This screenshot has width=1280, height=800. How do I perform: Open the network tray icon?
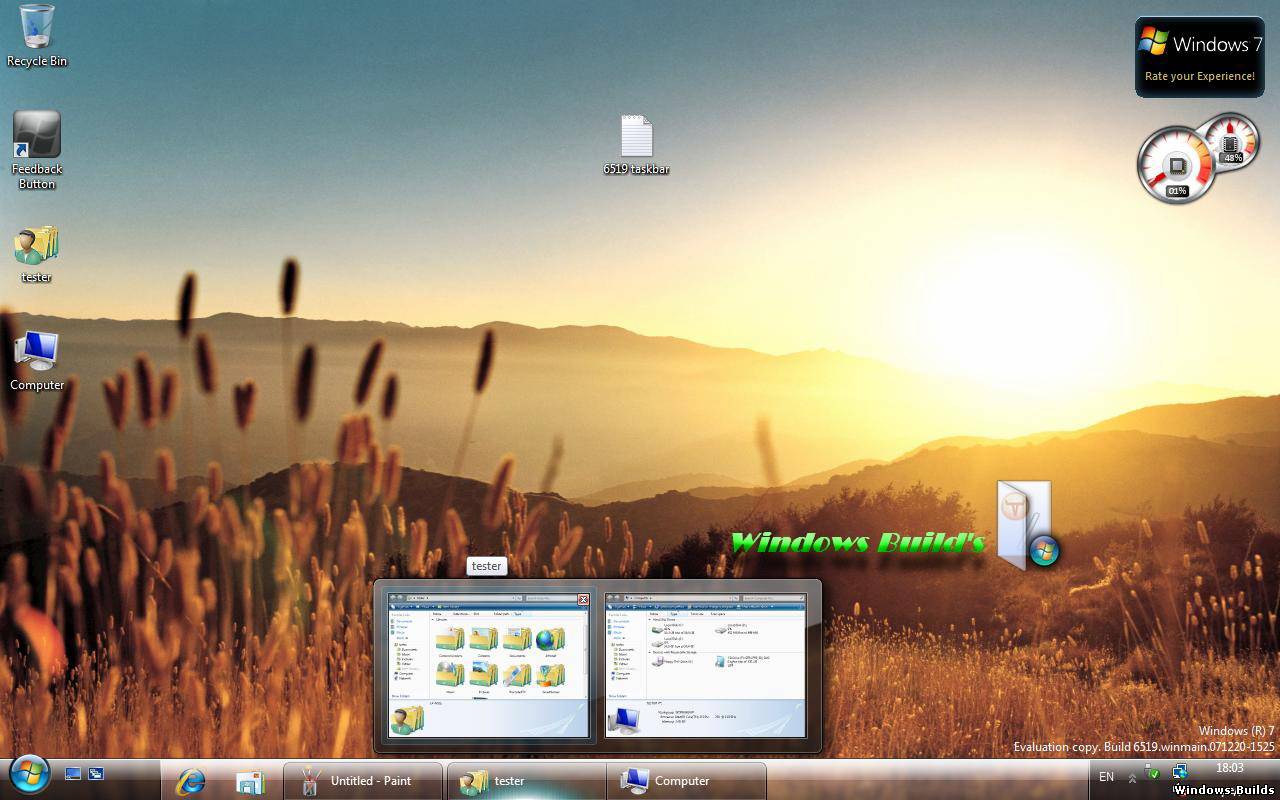(x=1180, y=772)
